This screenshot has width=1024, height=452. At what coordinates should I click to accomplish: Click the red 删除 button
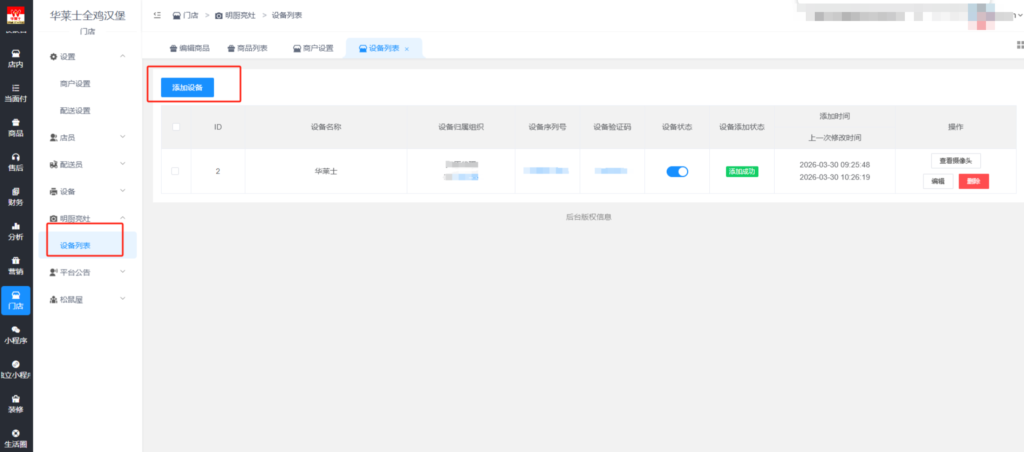pos(974,182)
